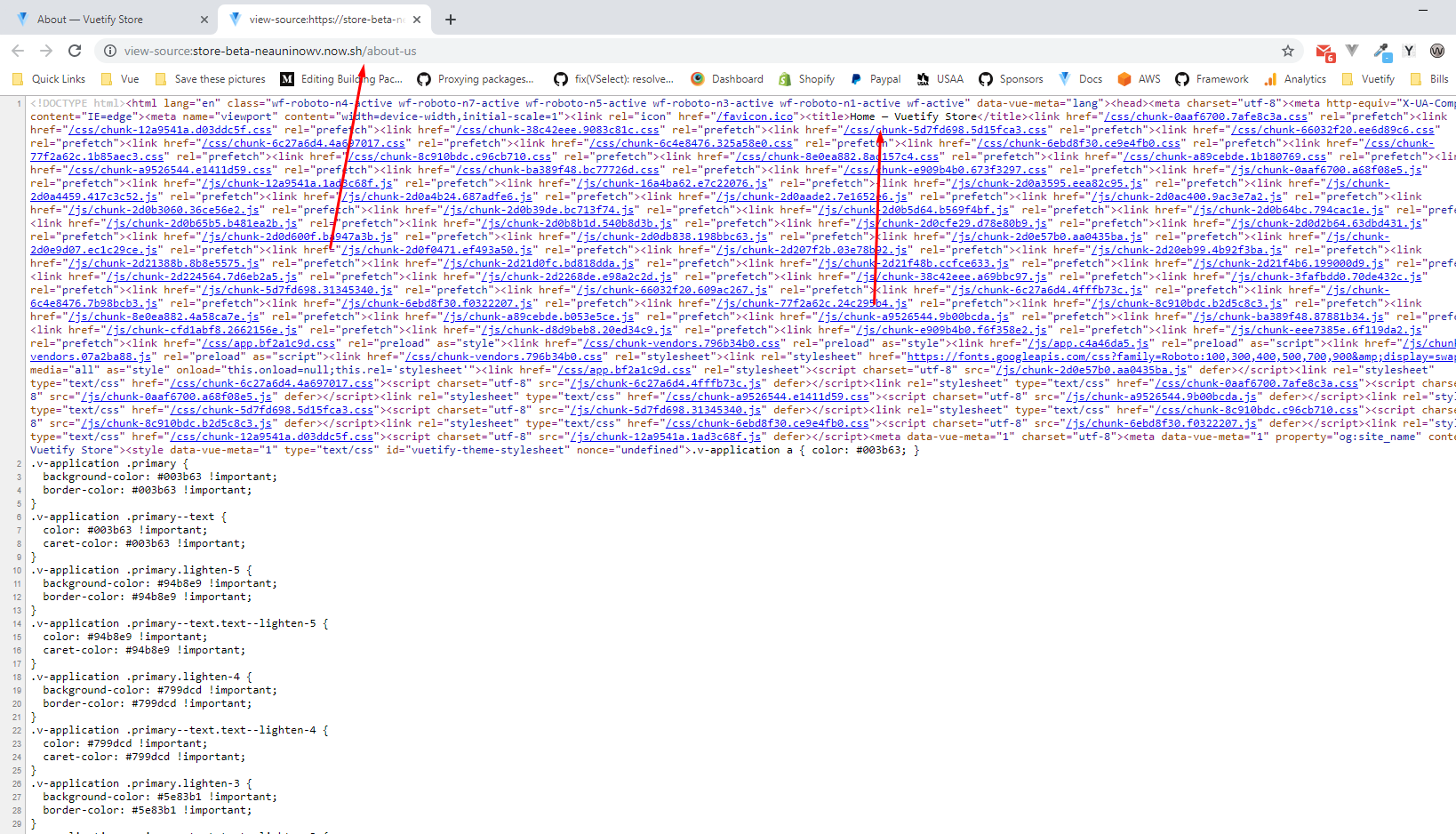Open /js/chunk-2d0db838.198bbc63.js link

[672, 237]
